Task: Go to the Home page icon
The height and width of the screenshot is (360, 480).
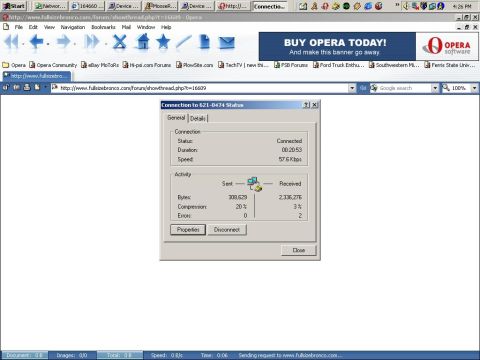Action: pos(143,42)
